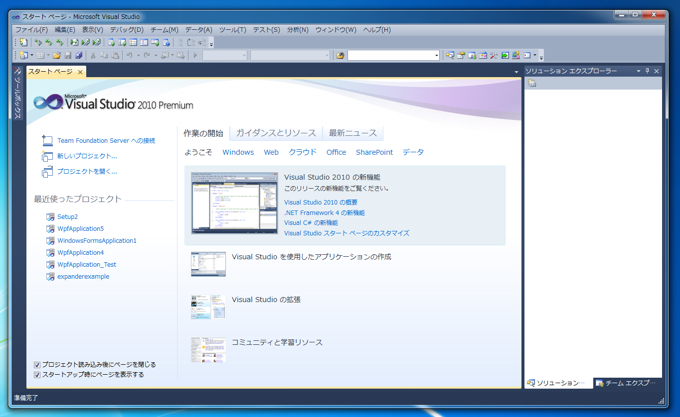Open the Office category link

pos(336,152)
